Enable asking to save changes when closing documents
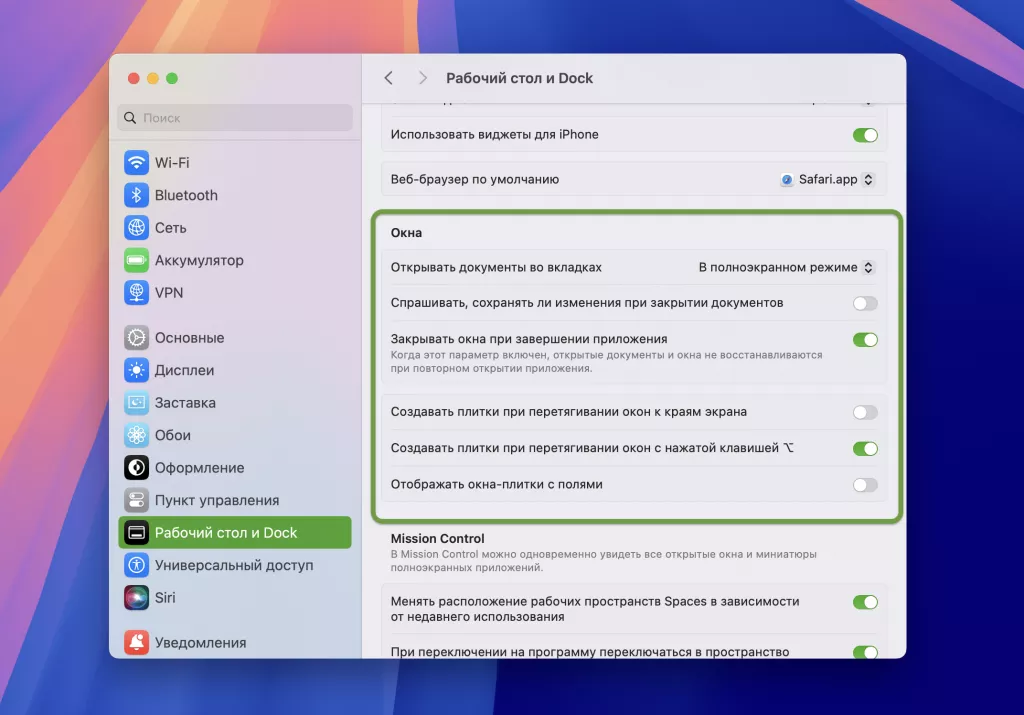 click(864, 302)
